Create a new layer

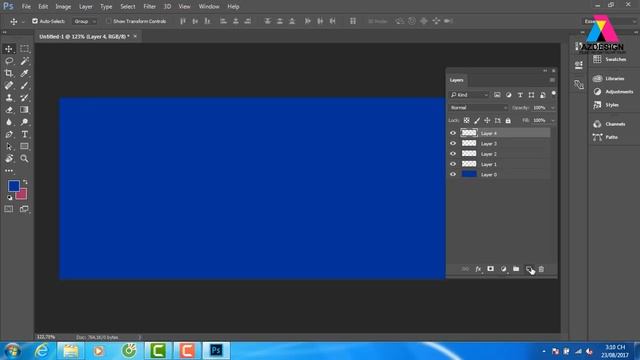point(529,269)
